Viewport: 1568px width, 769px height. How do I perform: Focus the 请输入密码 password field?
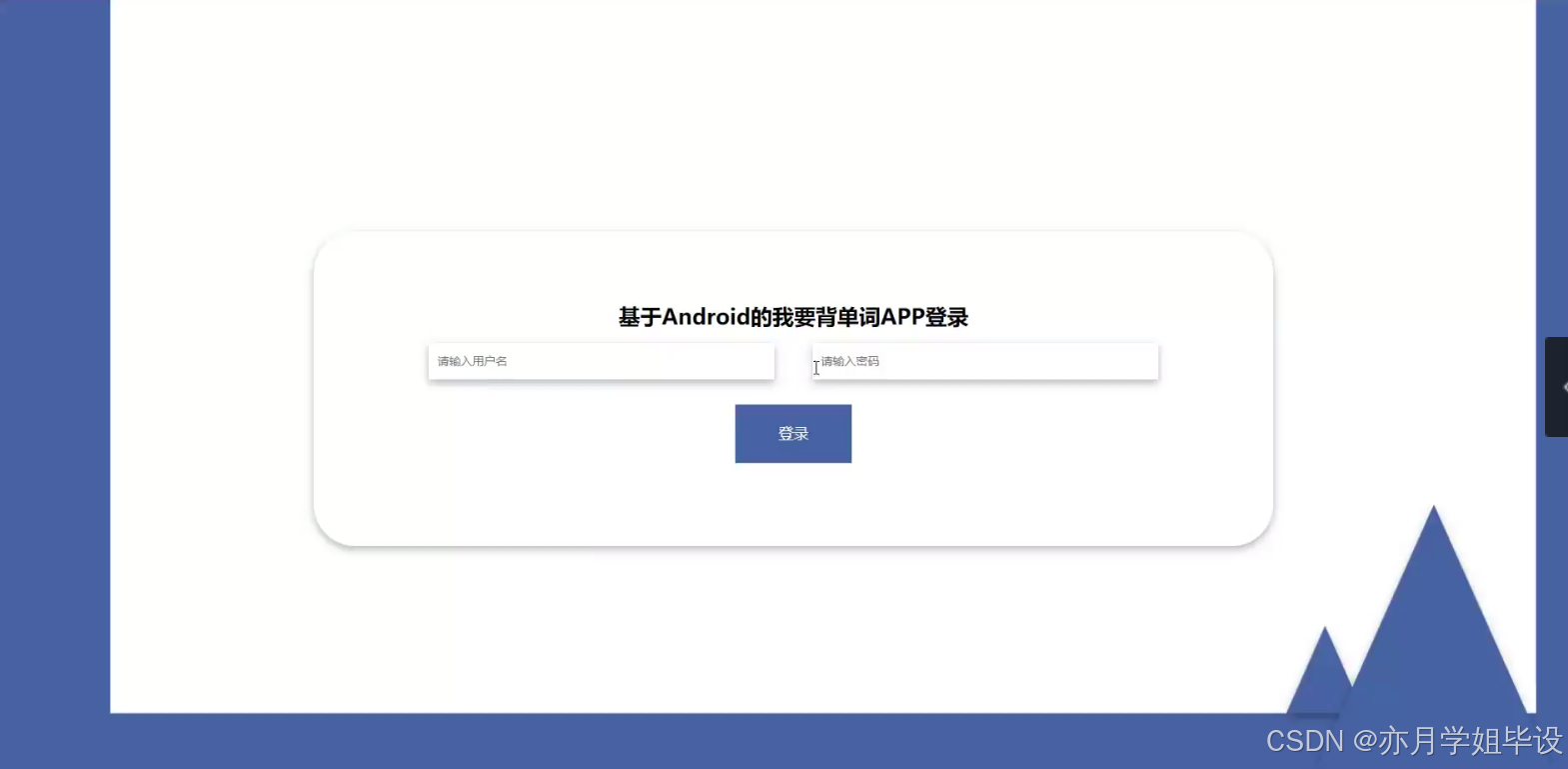tap(985, 361)
